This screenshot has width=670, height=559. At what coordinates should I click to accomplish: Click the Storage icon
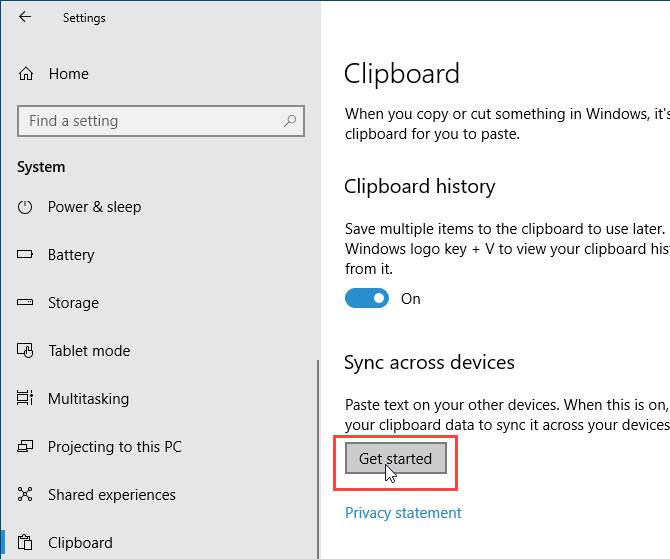tap(26, 303)
